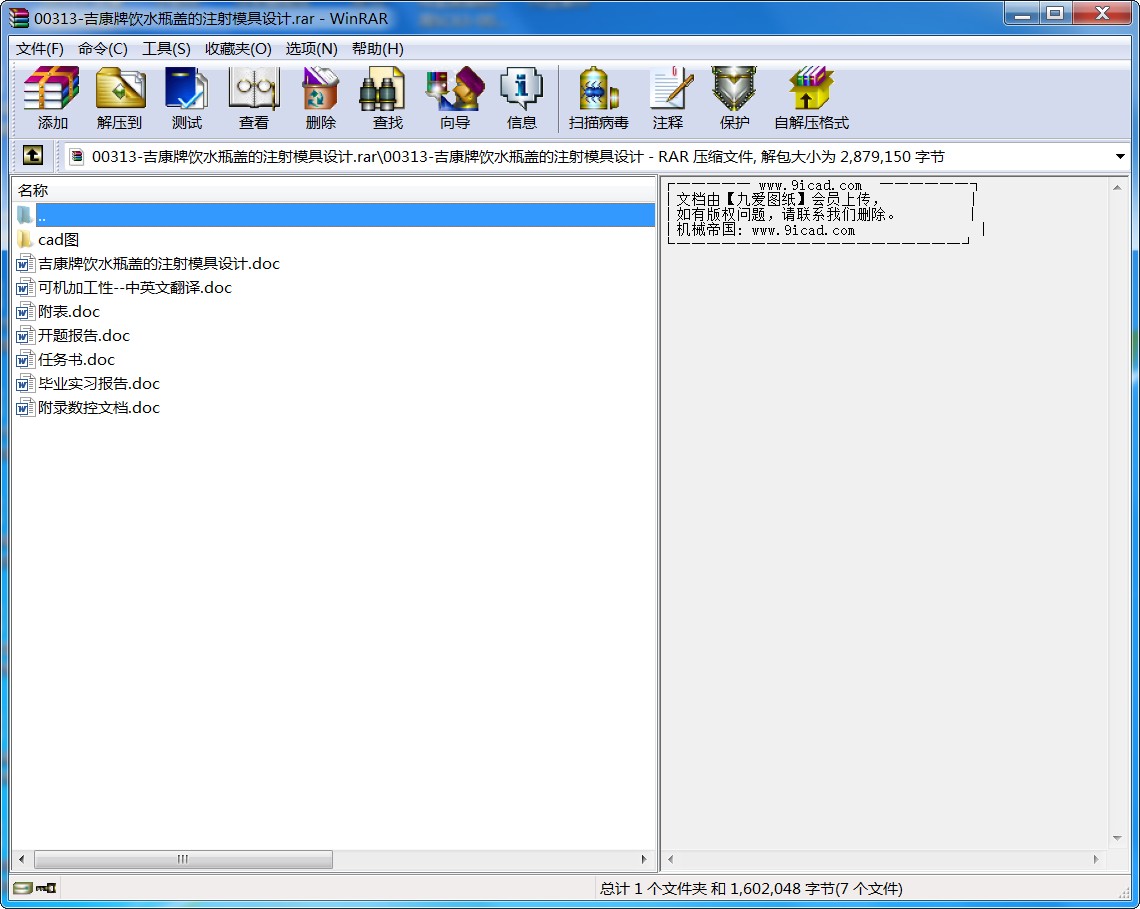Open the 收藏夹(O) menu
The height and width of the screenshot is (909, 1140).
coord(238,49)
